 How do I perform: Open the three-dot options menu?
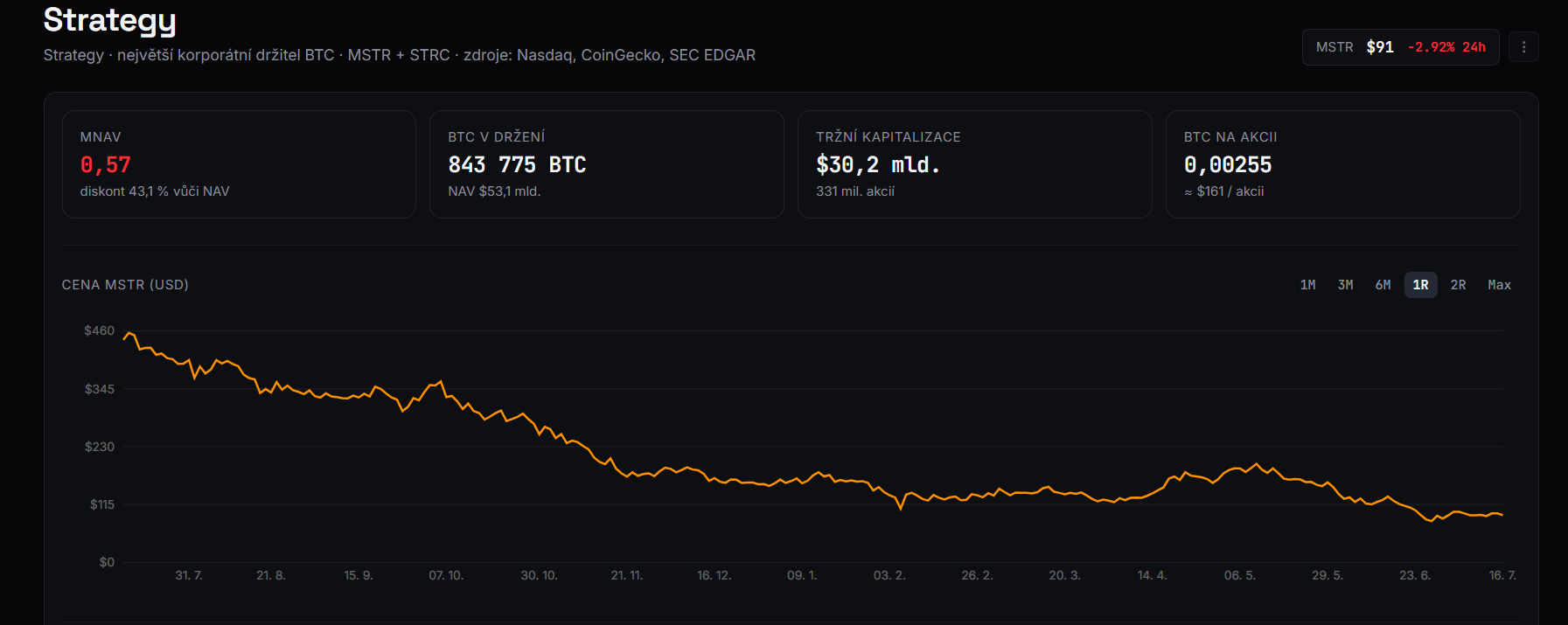tap(1523, 47)
